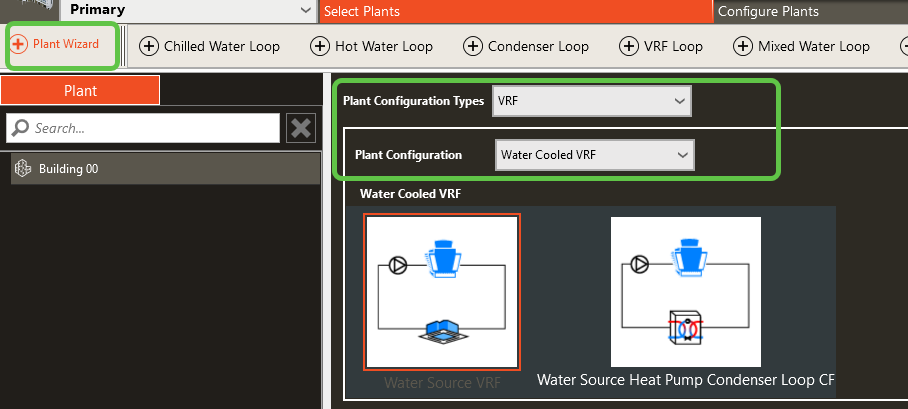Switch to Select Plants step
Image resolution: width=908 pixels, height=409 pixels.
tap(515, 12)
